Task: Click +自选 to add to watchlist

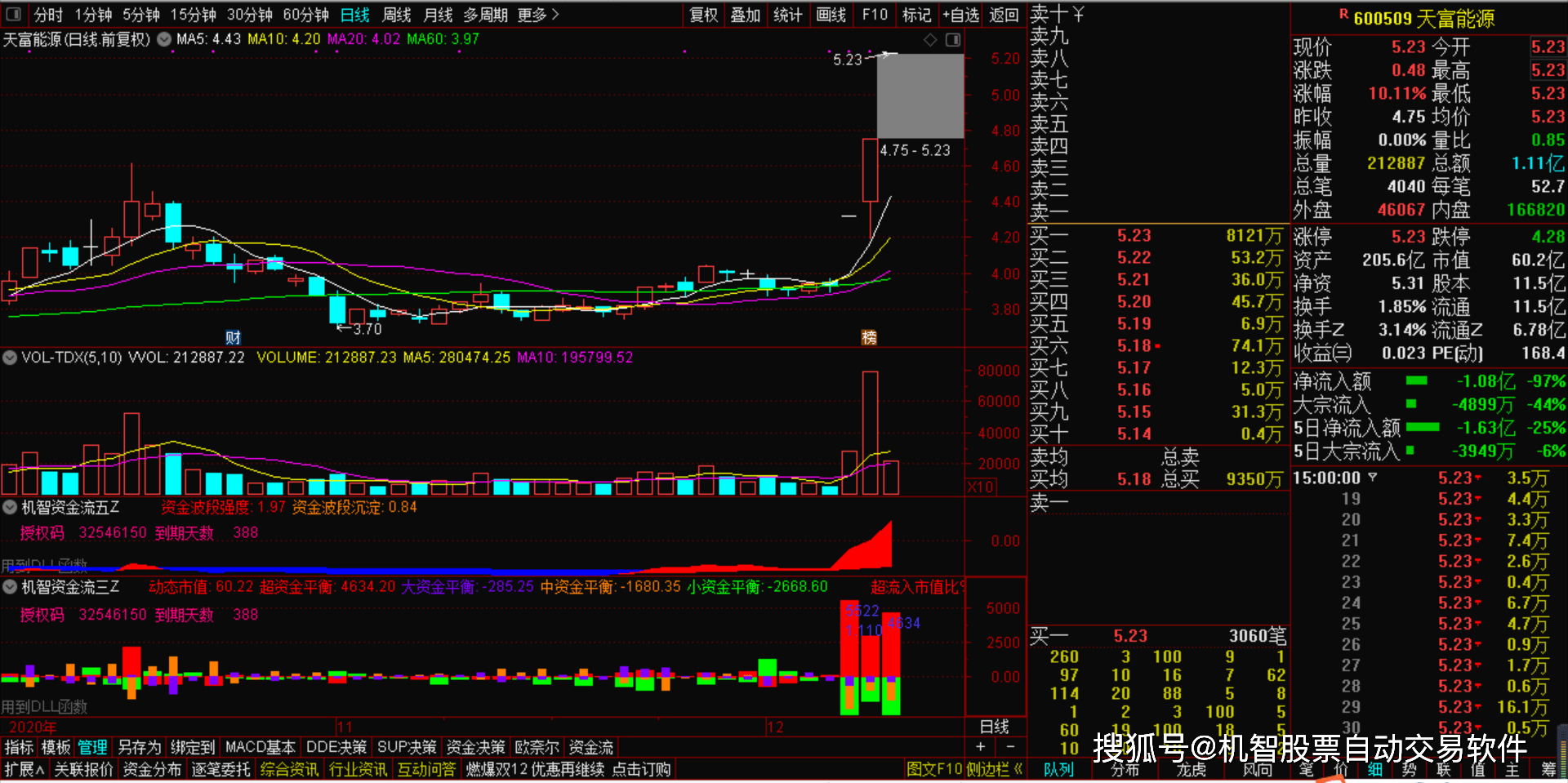Action: tap(960, 15)
